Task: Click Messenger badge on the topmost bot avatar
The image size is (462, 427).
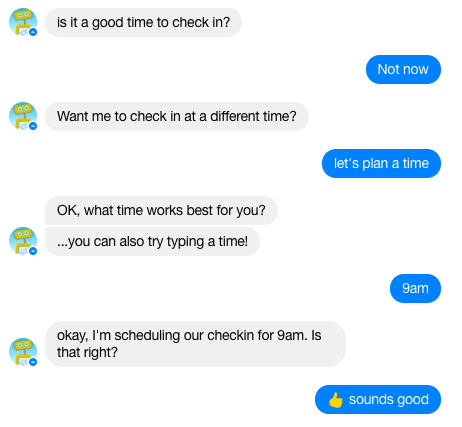Action: point(33,32)
